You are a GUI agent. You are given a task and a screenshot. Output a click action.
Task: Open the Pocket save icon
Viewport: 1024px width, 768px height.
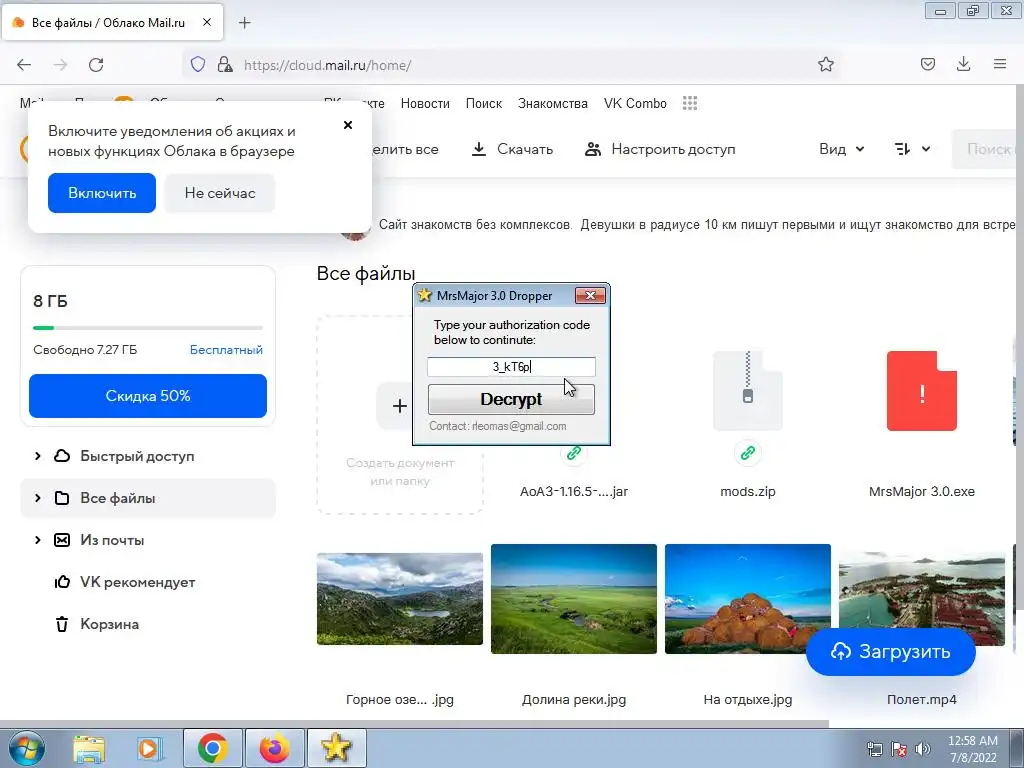927,64
